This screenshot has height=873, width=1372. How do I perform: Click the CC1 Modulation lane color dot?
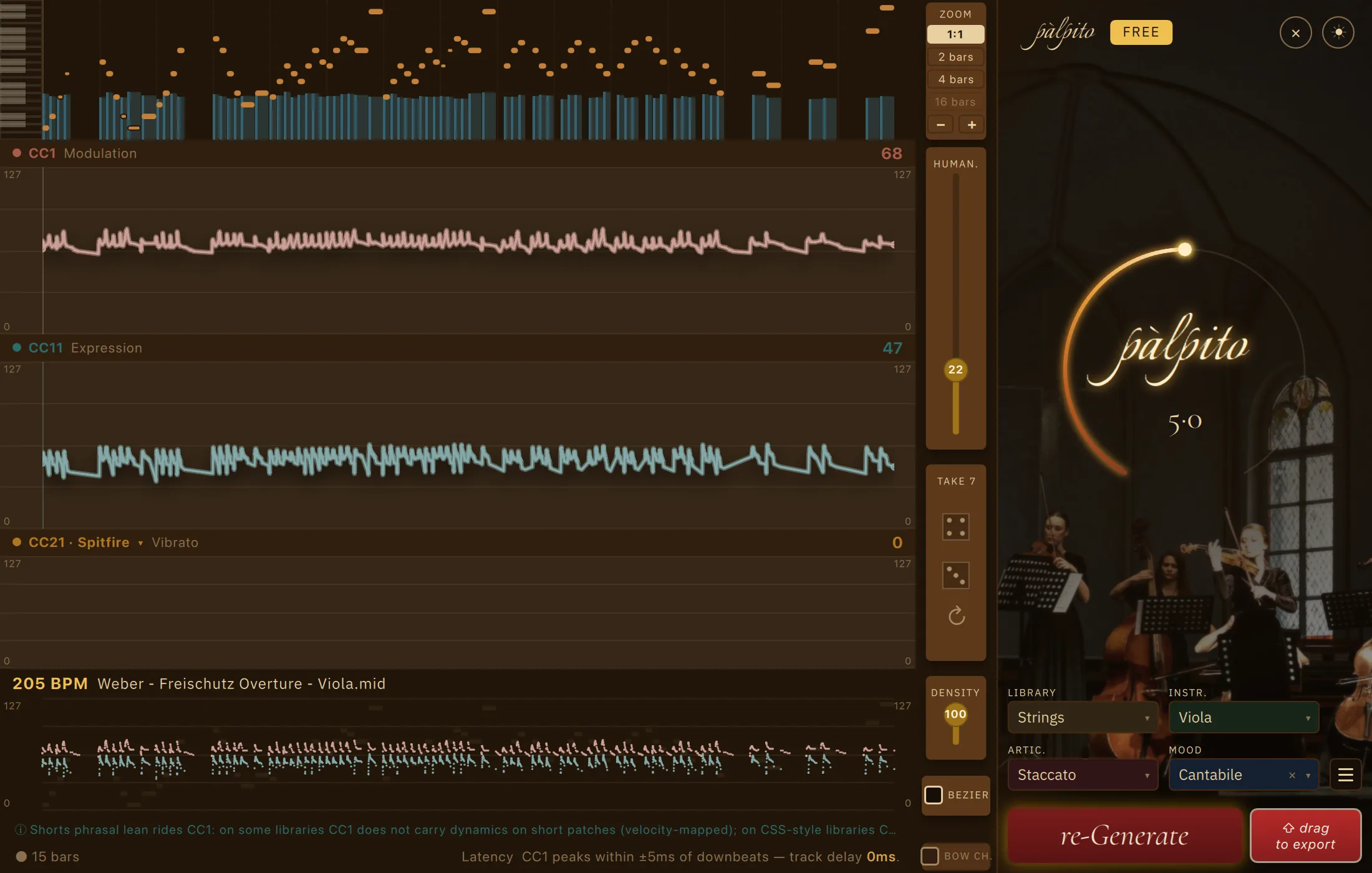pos(17,153)
